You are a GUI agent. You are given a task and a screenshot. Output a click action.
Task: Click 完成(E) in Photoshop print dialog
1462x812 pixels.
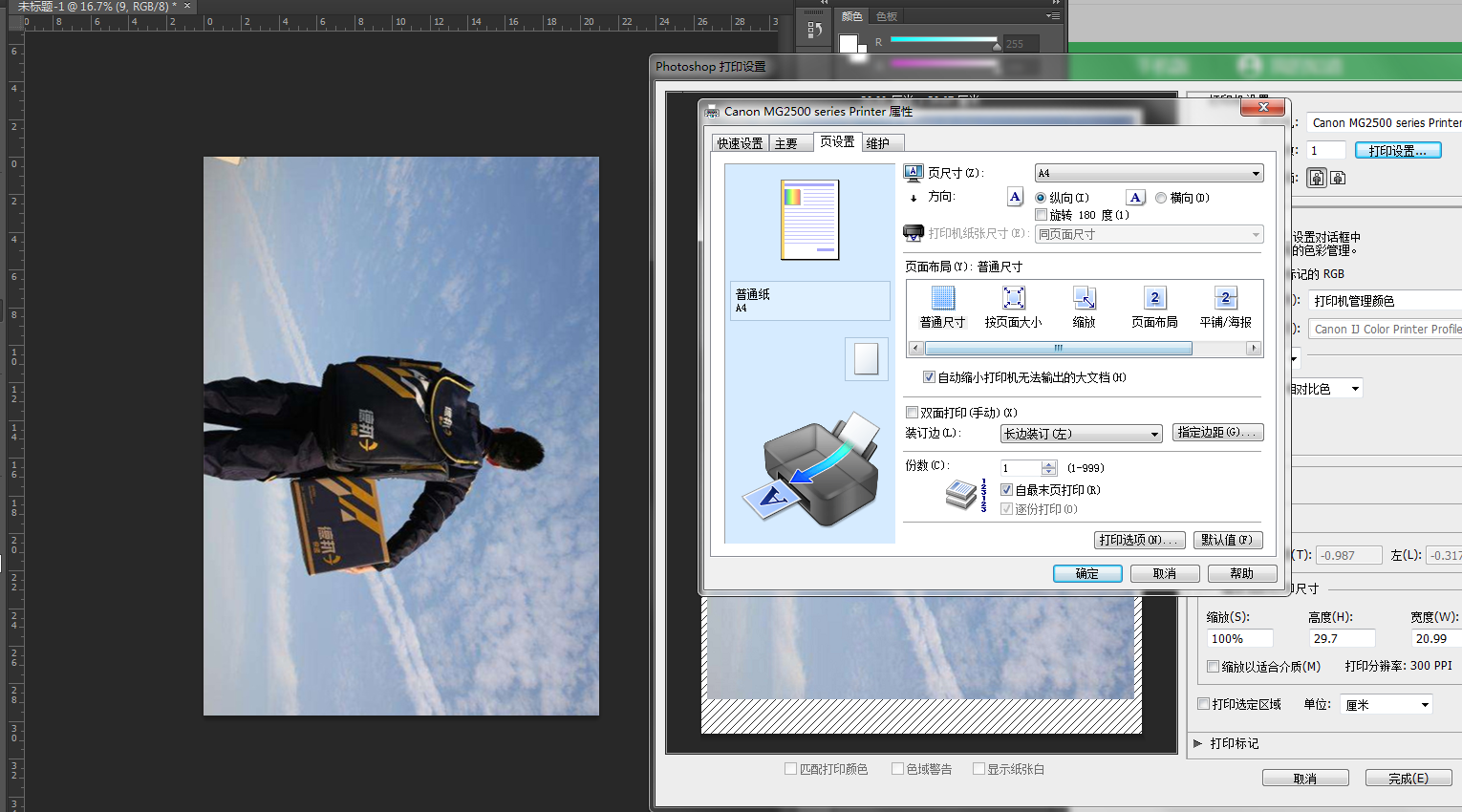click(x=1408, y=778)
